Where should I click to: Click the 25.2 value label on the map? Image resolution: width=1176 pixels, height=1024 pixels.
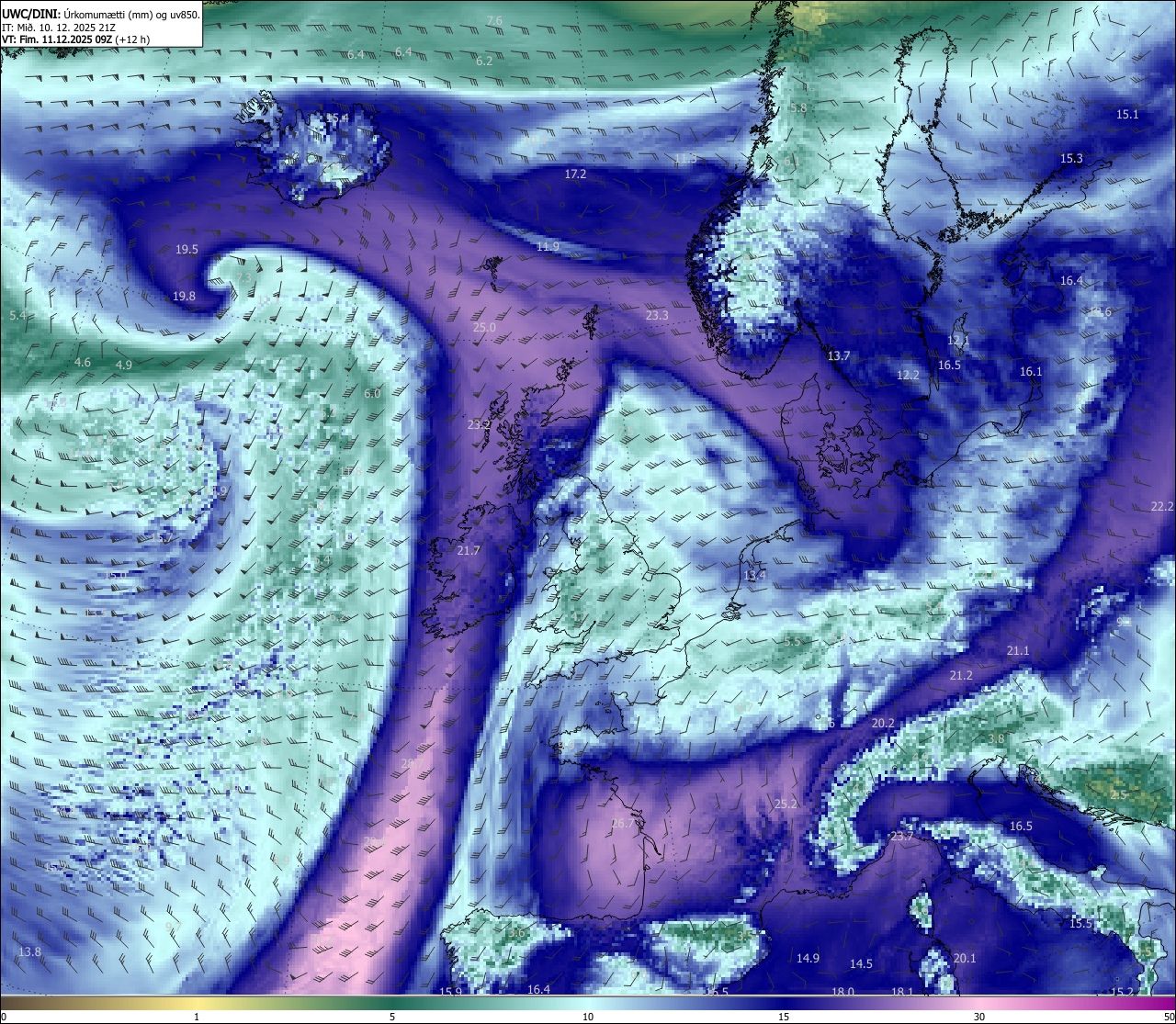pos(786,805)
